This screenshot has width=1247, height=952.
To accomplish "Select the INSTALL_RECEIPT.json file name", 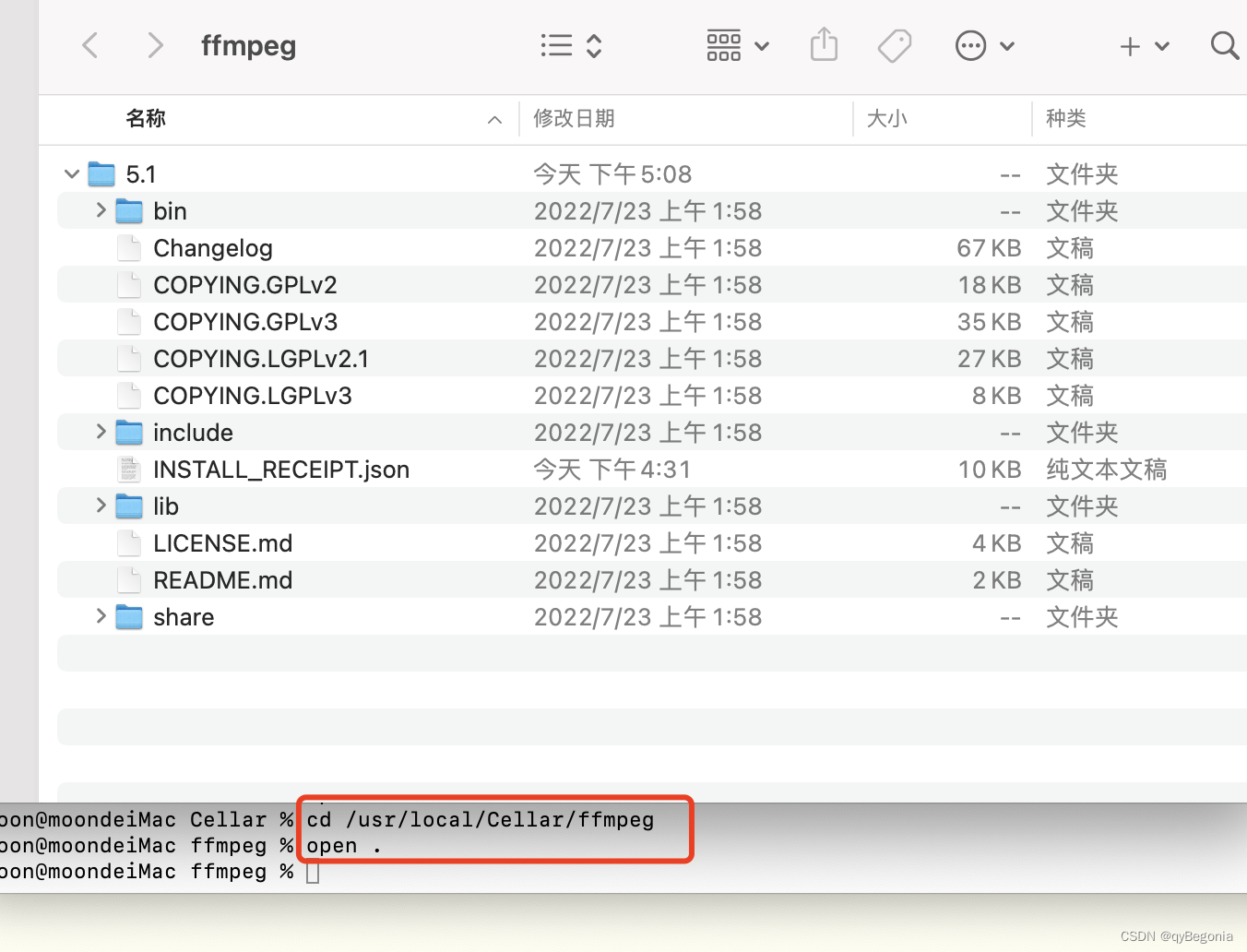I will [x=281, y=470].
